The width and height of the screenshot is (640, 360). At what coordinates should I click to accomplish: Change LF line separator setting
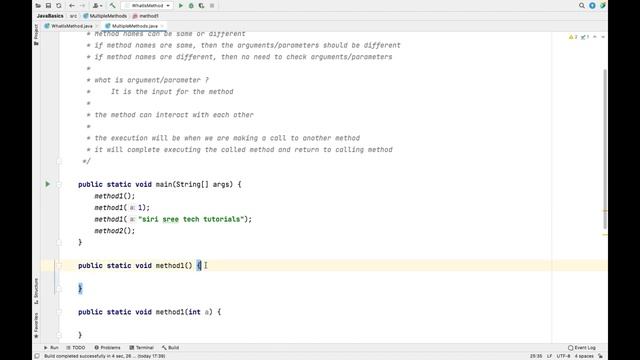tap(549, 356)
